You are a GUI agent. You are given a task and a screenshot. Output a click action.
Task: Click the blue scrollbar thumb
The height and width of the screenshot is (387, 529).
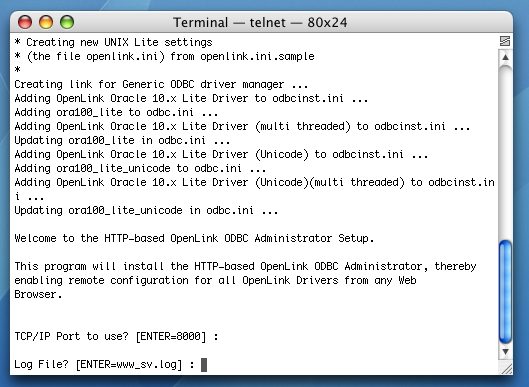[505, 292]
